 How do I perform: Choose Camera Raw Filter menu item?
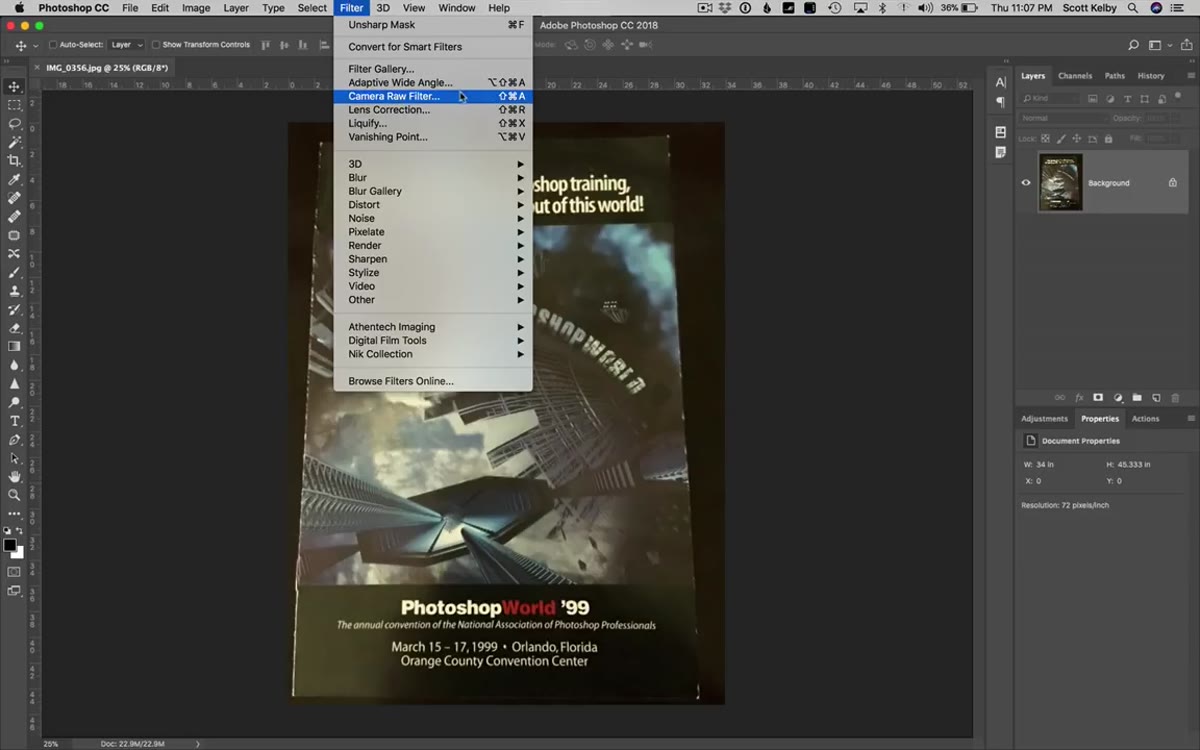click(433, 96)
